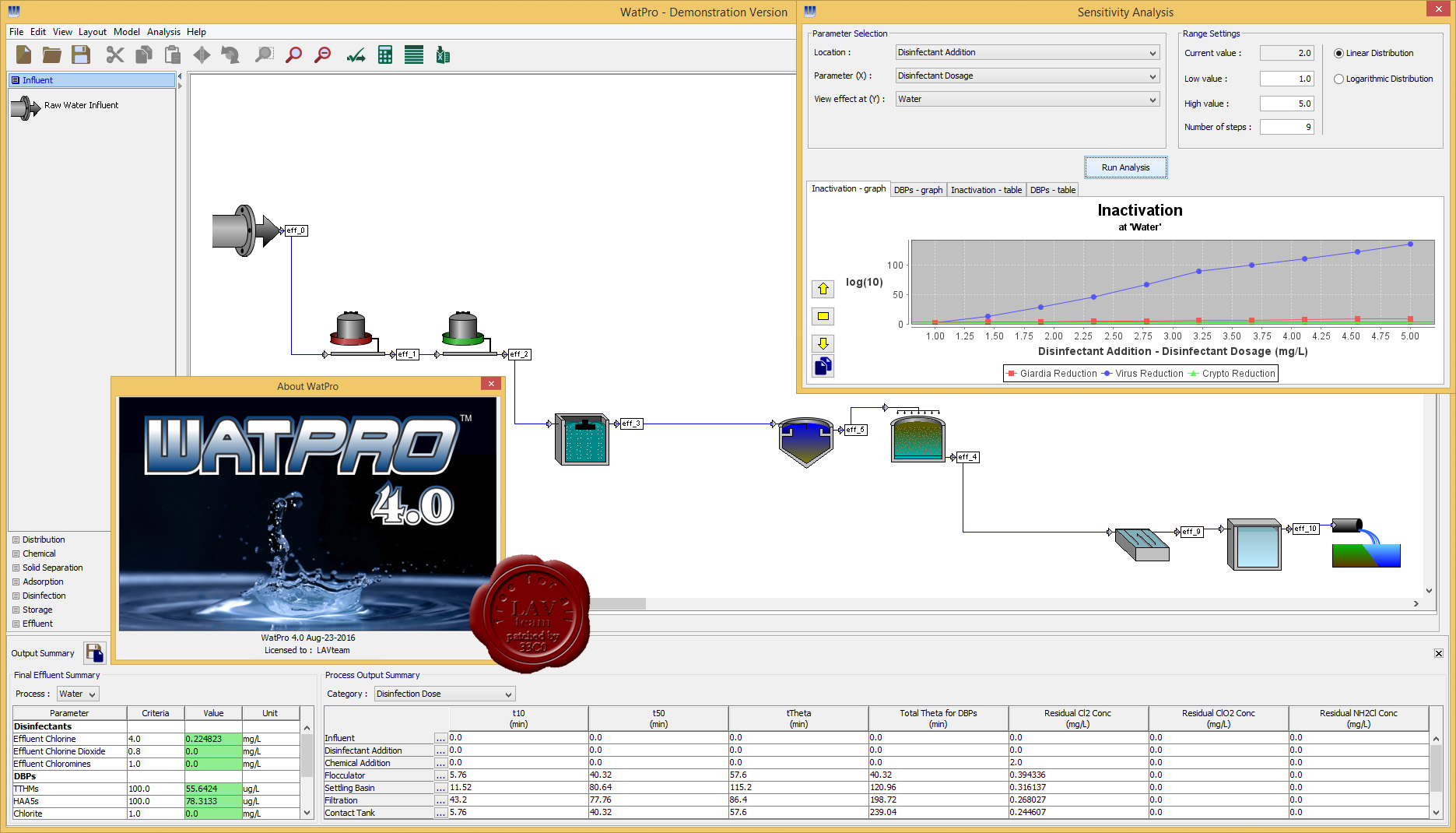
Task: Open the Category Disinfection Dose dropdown
Action: (444, 694)
